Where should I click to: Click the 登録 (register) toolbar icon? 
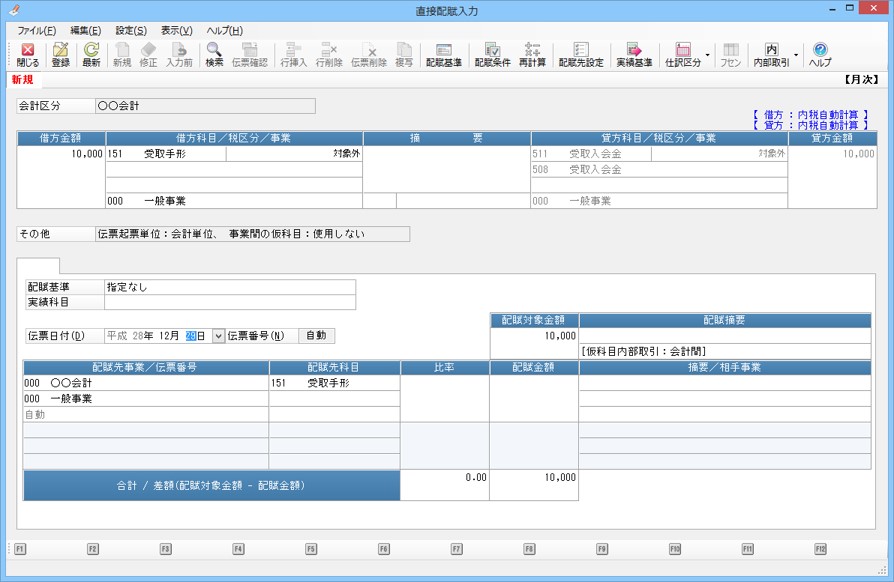(60, 54)
